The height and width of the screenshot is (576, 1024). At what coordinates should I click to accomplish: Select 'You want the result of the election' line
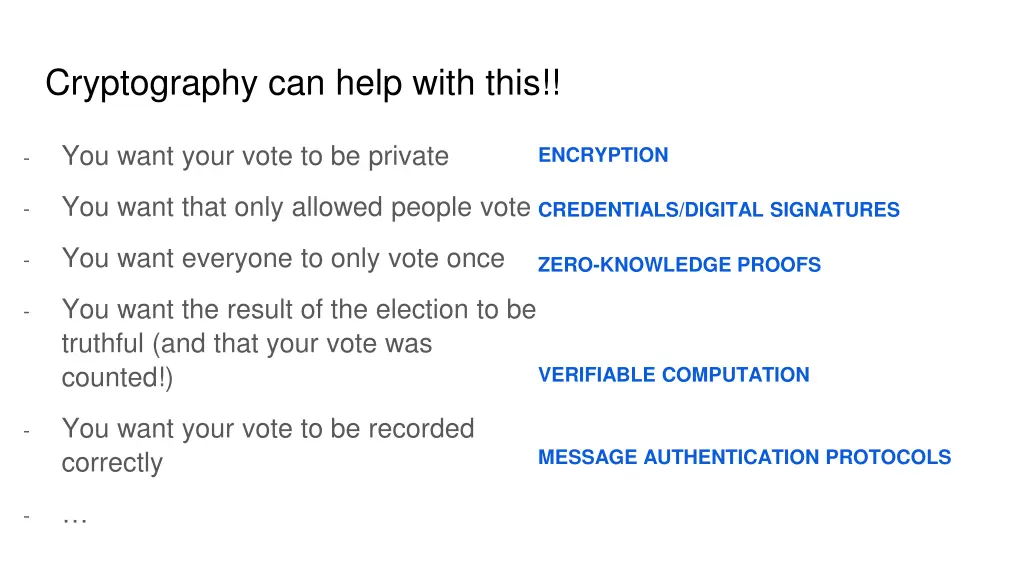[x=299, y=310]
